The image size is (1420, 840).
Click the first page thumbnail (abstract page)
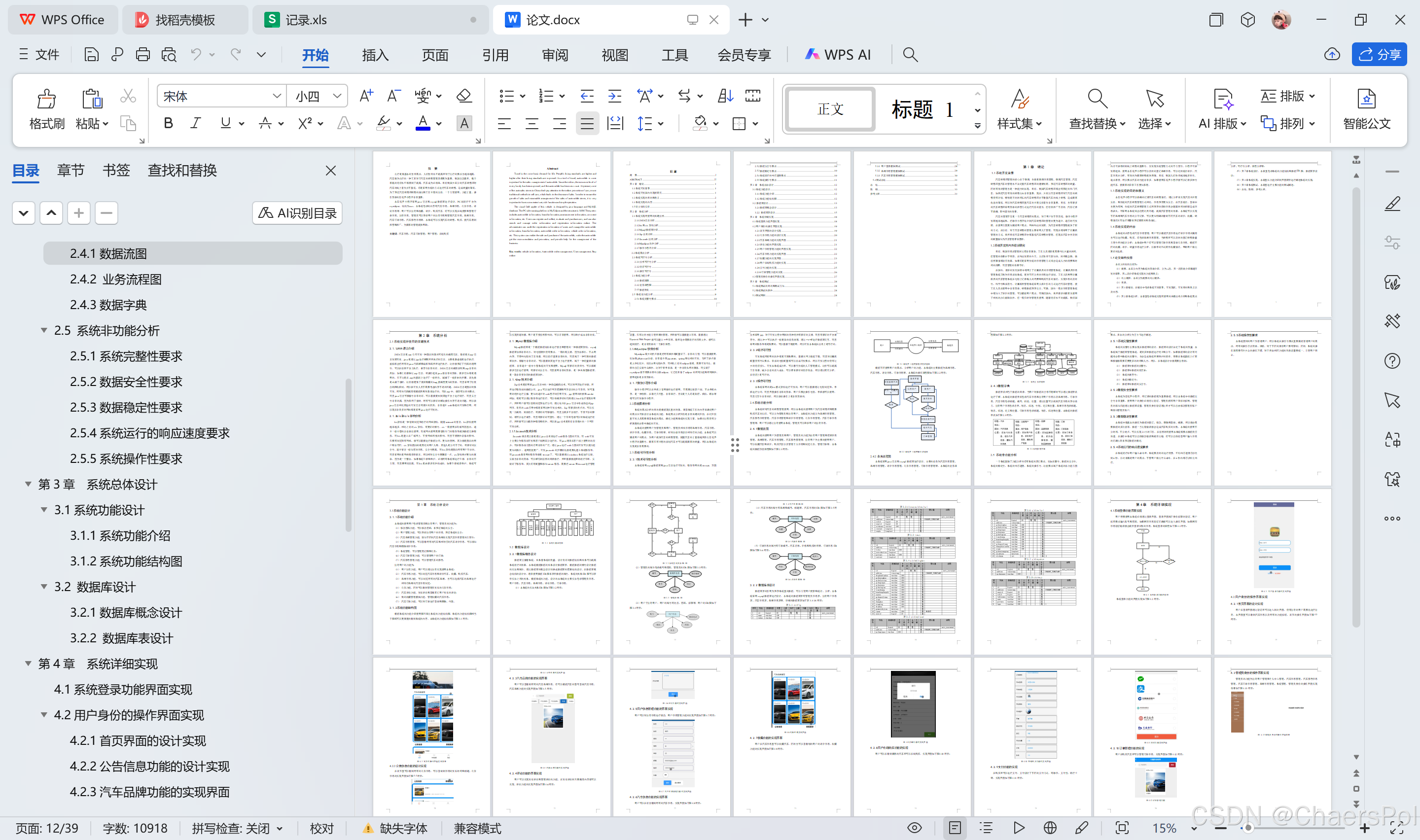coord(431,234)
